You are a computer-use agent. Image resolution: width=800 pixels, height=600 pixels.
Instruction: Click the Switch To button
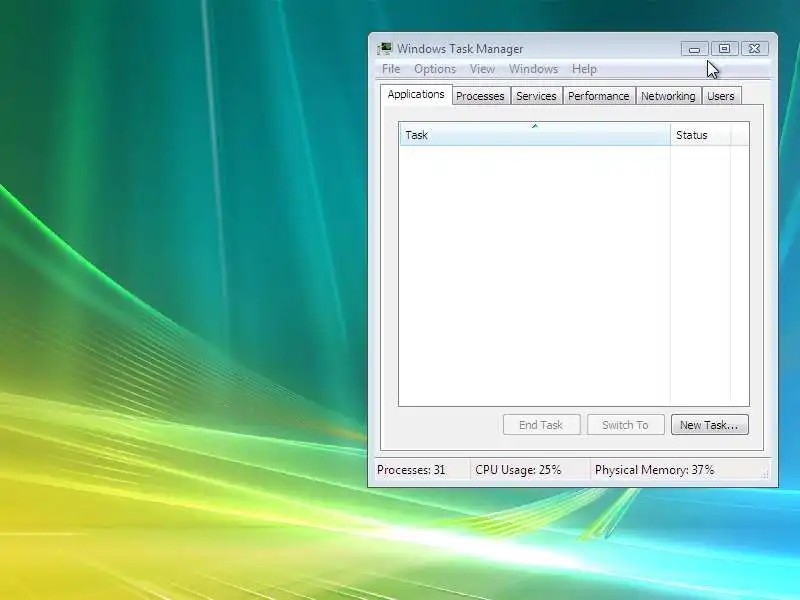(x=626, y=424)
